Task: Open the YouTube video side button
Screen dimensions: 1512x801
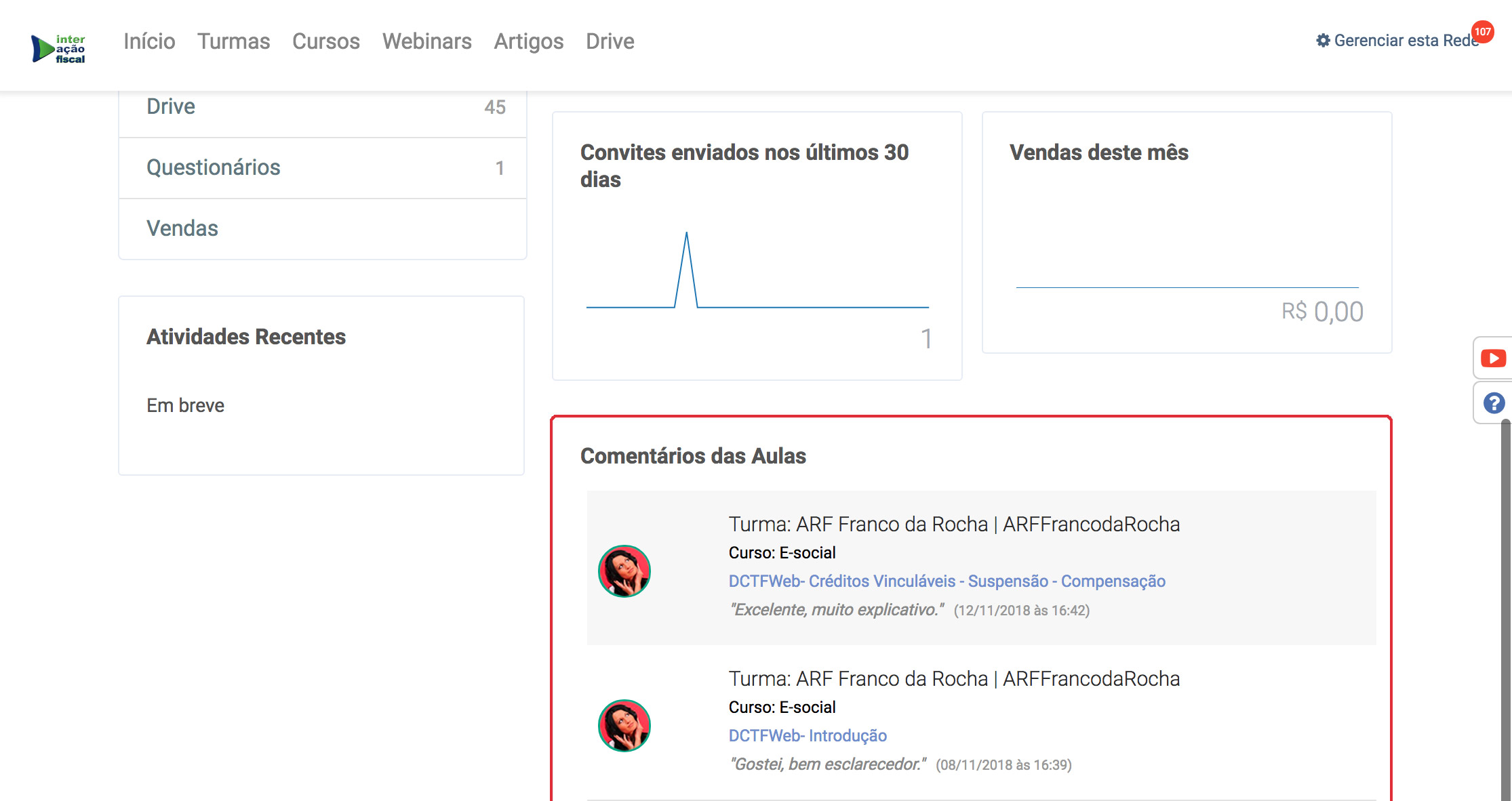Action: click(1493, 358)
